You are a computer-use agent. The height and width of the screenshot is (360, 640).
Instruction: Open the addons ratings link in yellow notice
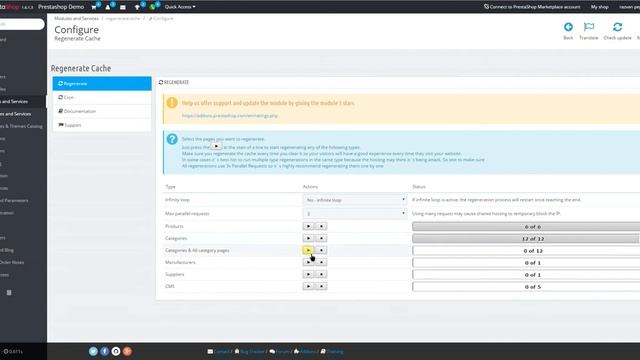pyautogui.click(x=230, y=116)
